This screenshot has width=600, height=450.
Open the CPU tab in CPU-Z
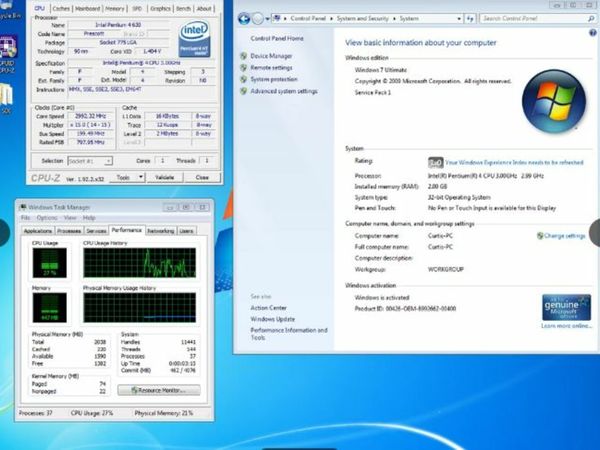click(39, 8)
